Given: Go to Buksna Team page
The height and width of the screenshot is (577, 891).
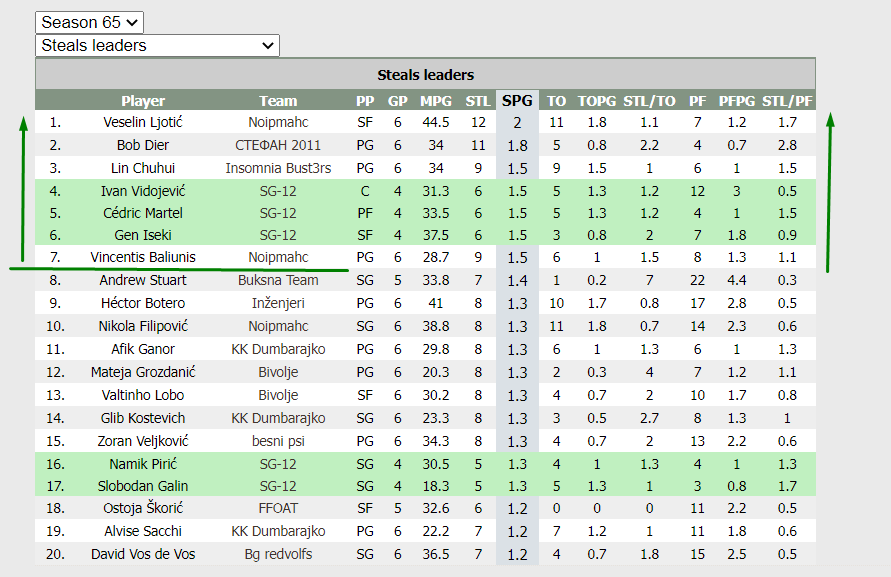Looking at the screenshot, I should click(x=278, y=280).
